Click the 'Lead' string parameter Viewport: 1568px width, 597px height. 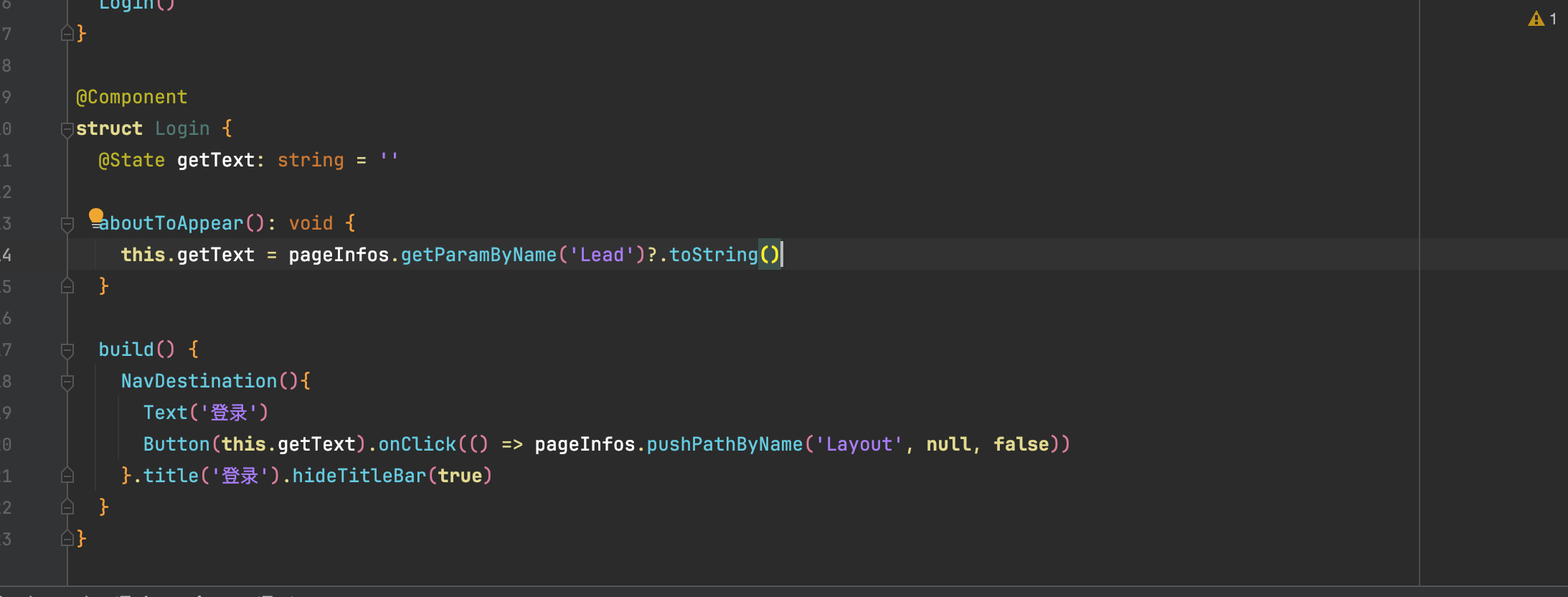[602, 255]
